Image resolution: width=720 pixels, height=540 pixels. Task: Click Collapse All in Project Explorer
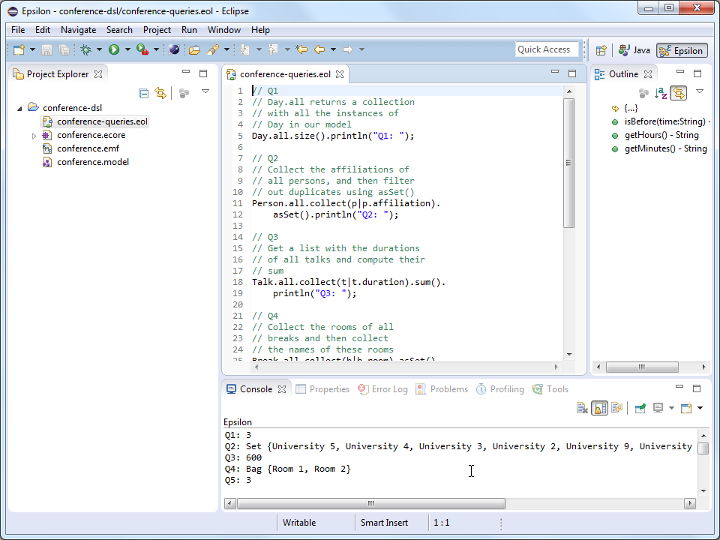pos(144,93)
